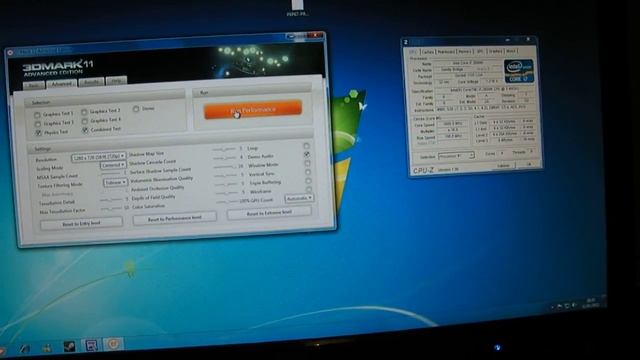Open the About tab in CPU-Z
640x360 pixels.
[511, 51]
